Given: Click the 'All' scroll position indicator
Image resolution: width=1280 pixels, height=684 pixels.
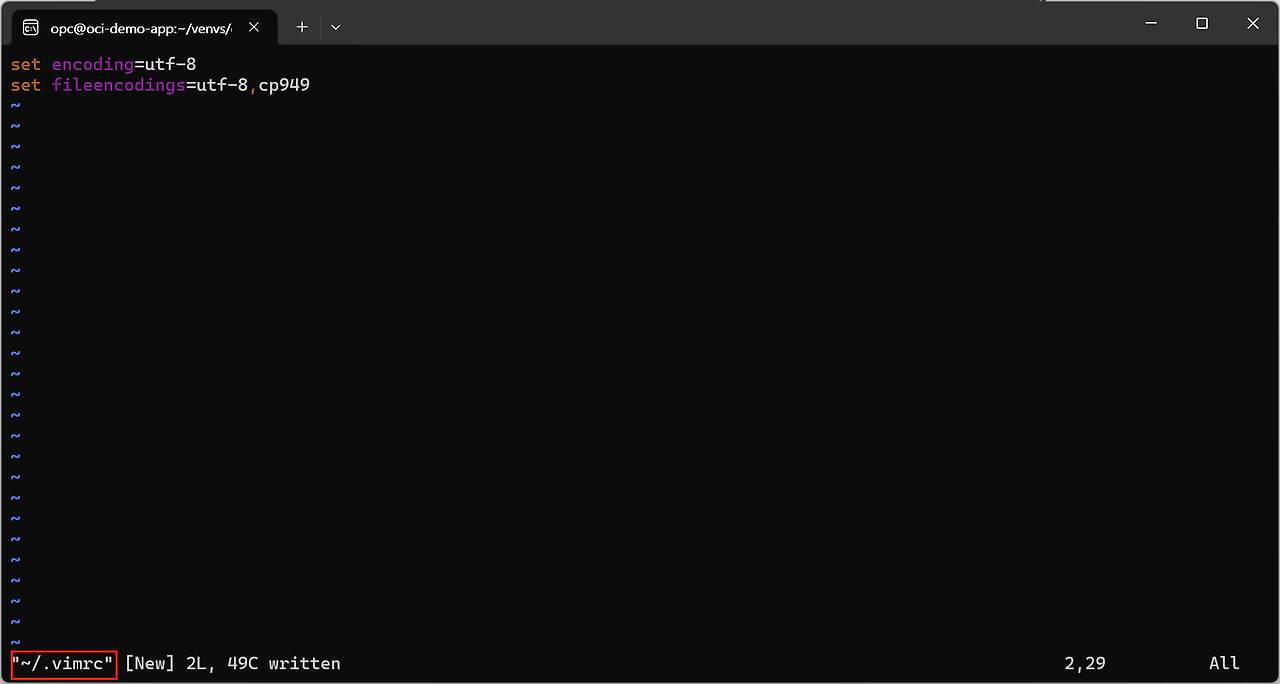Looking at the screenshot, I should (x=1224, y=663).
